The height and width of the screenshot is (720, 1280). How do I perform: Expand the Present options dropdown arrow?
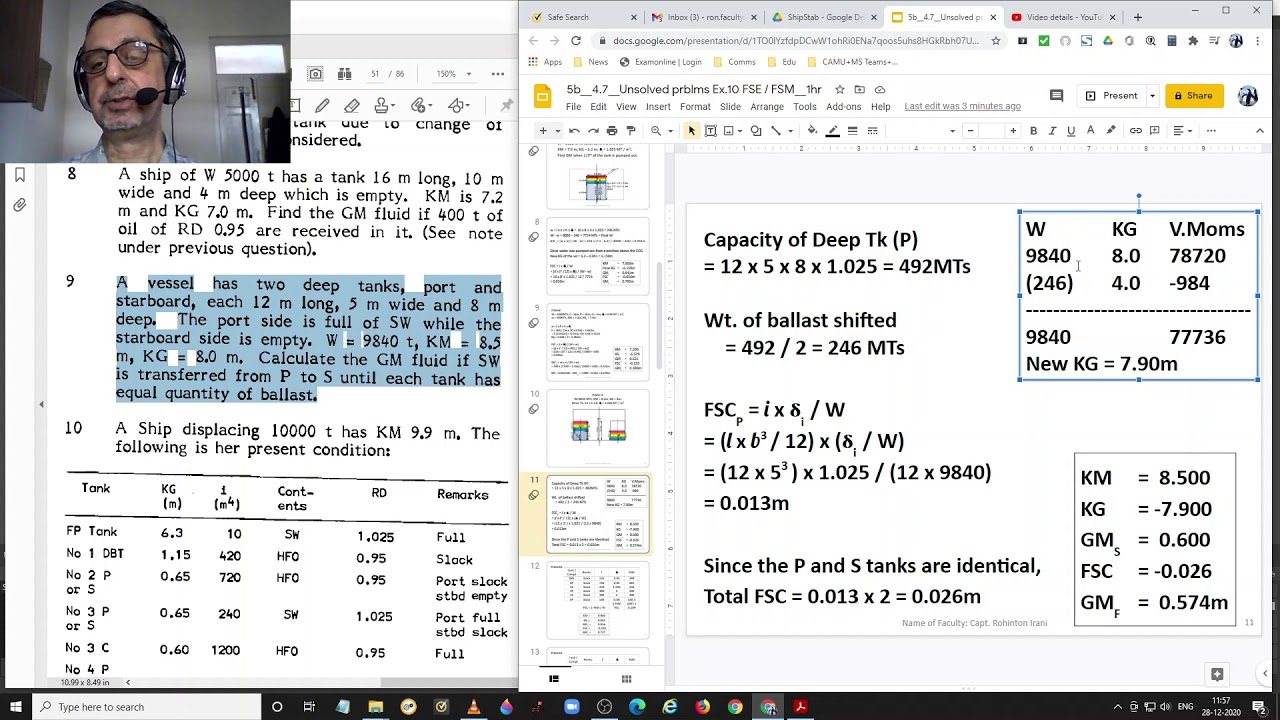[1152, 96]
